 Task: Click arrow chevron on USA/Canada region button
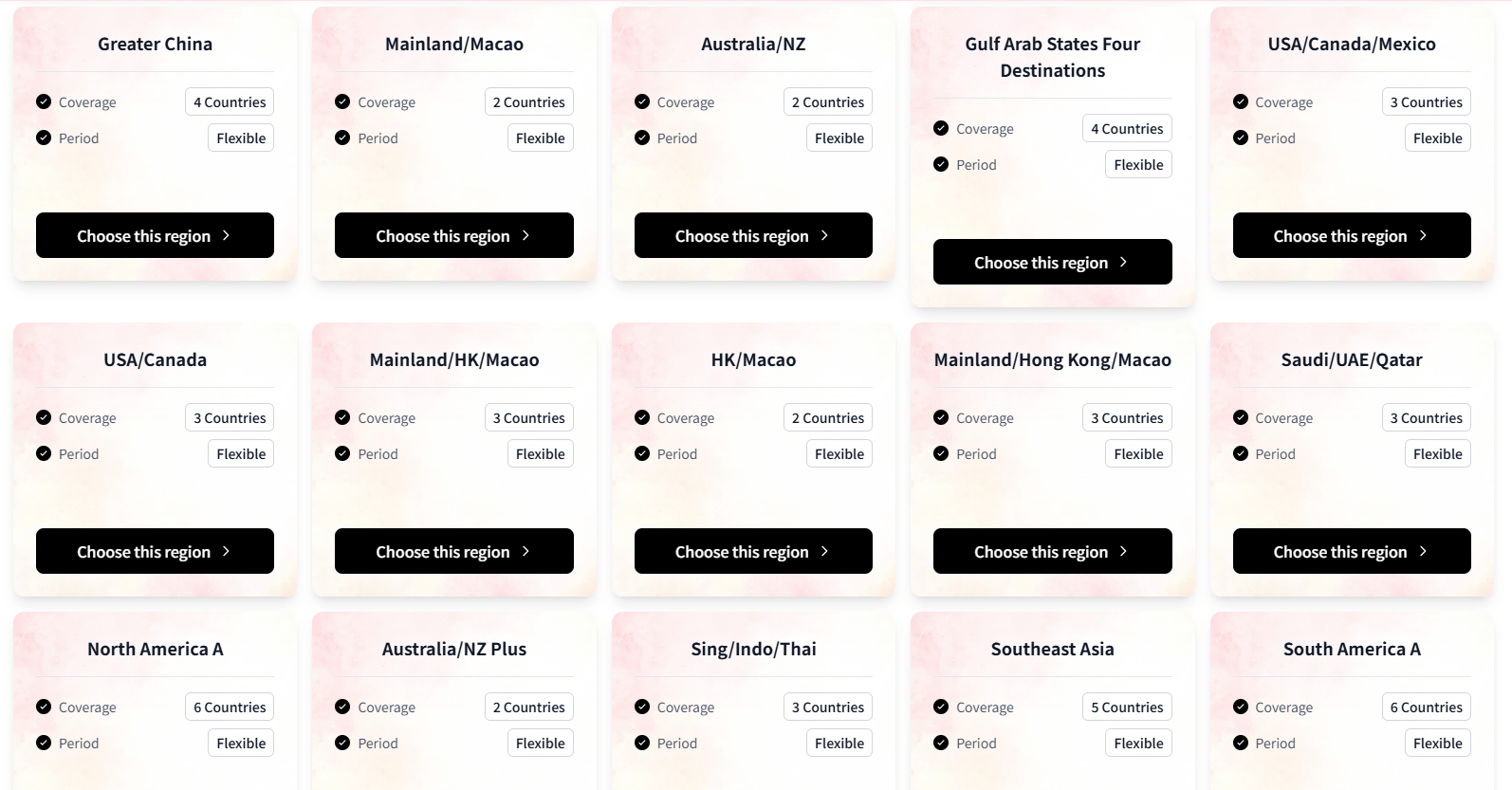(226, 551)
